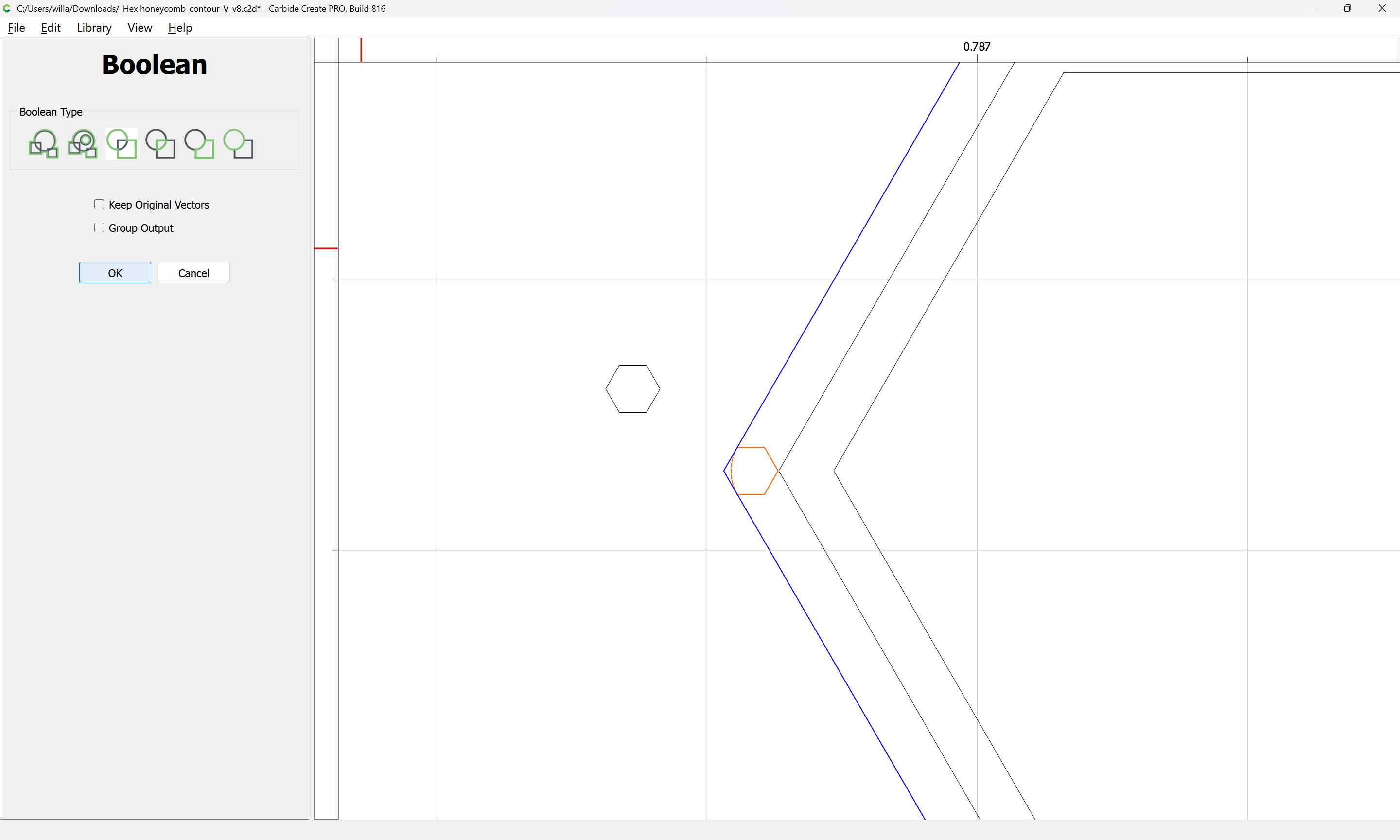Screen dimensions: 1400x840
Task: Click the 0.787 mark on horizontal ruler
Action: 977,46
